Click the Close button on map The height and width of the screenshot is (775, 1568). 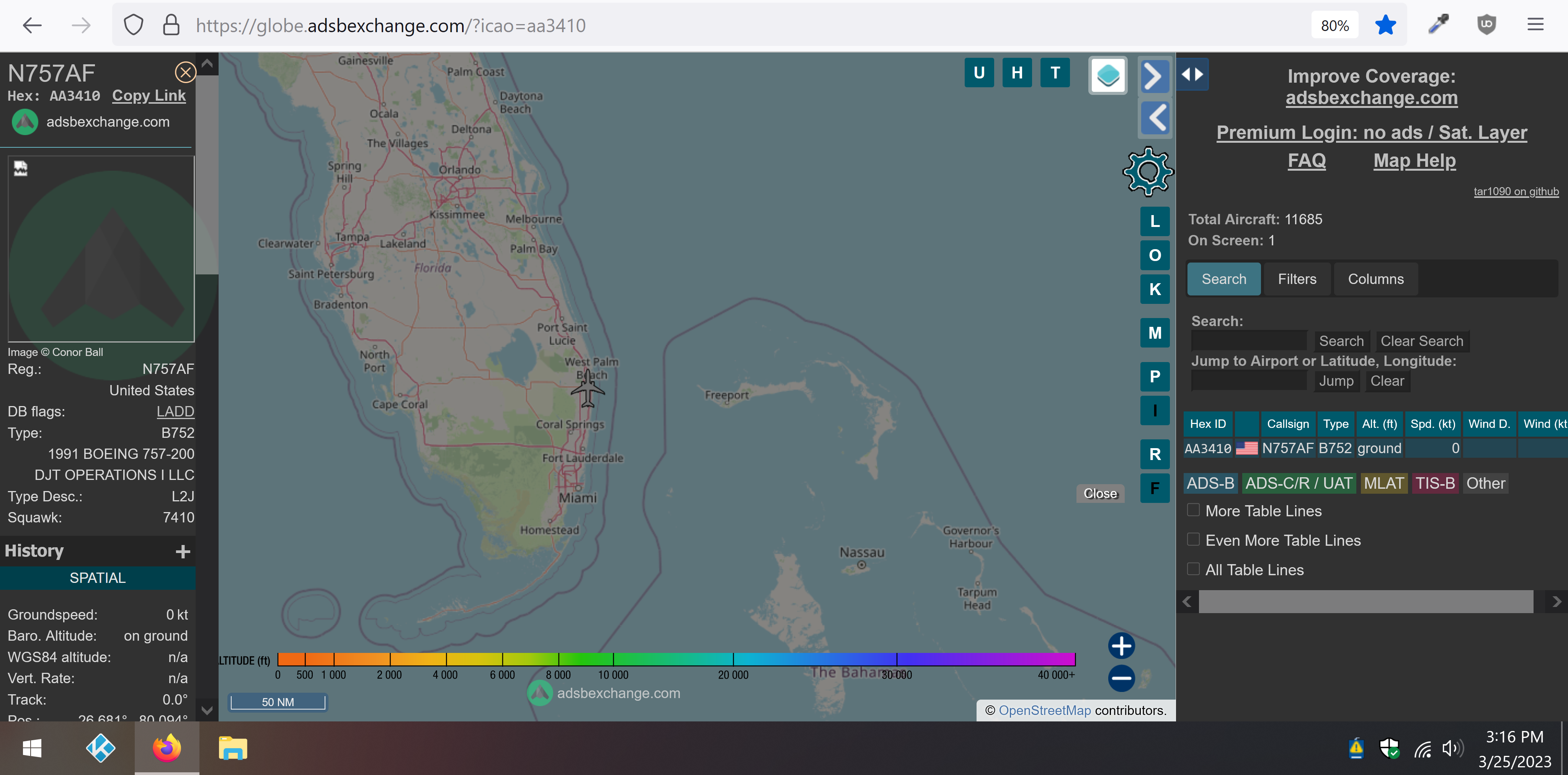(1100, 493)
